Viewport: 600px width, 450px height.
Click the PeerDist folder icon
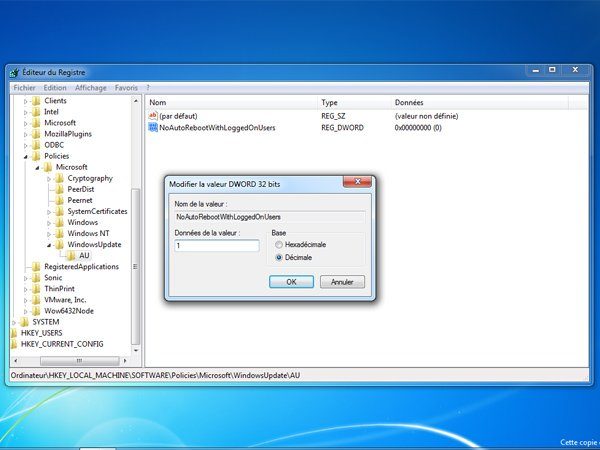pyautogui.click(x=59, y=189)
